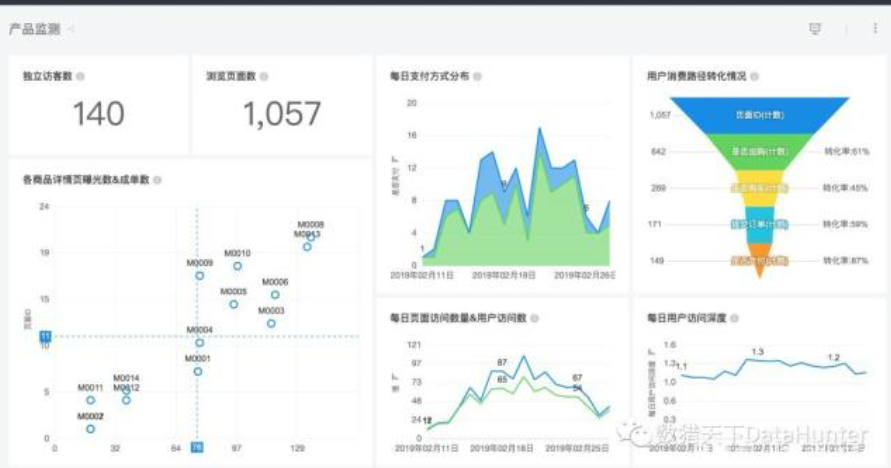The height and width of the screenshot is (468, 891).
Task: Click 转化率:87% label beside funnel
Action: click(846, 261)
